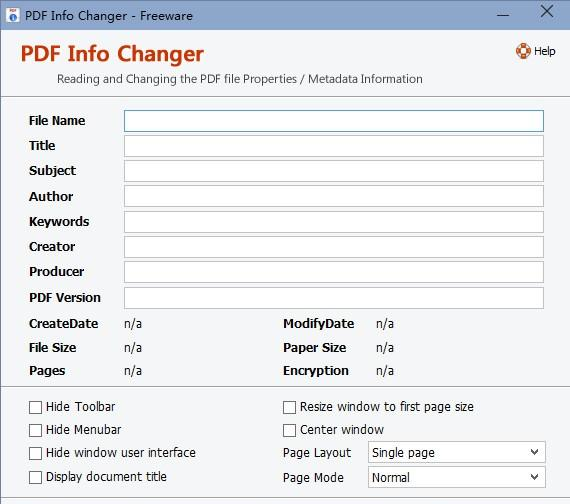
Task: Toggle Resize window to first page size
Action: (289, 407)
